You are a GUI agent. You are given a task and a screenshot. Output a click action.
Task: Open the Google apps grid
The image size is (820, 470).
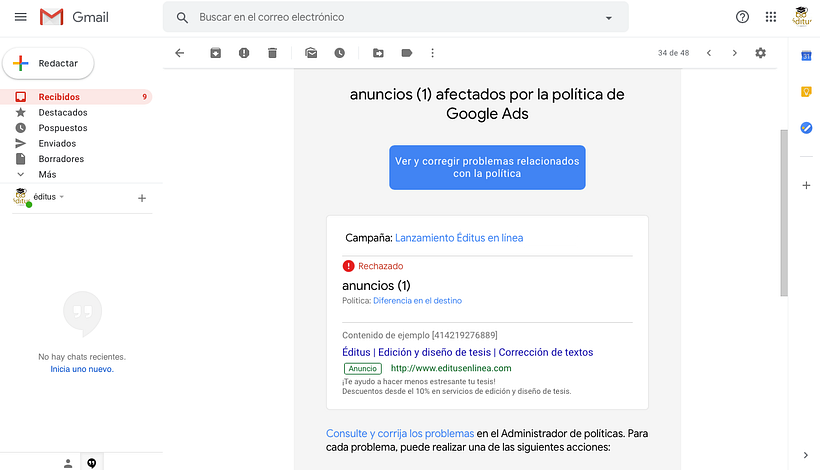(x=770, y=17)
